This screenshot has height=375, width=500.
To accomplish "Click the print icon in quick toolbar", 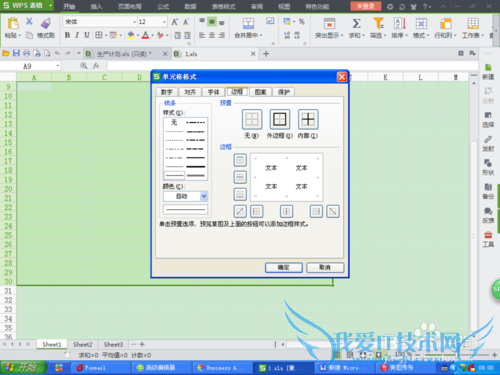I will pos(26,53).
